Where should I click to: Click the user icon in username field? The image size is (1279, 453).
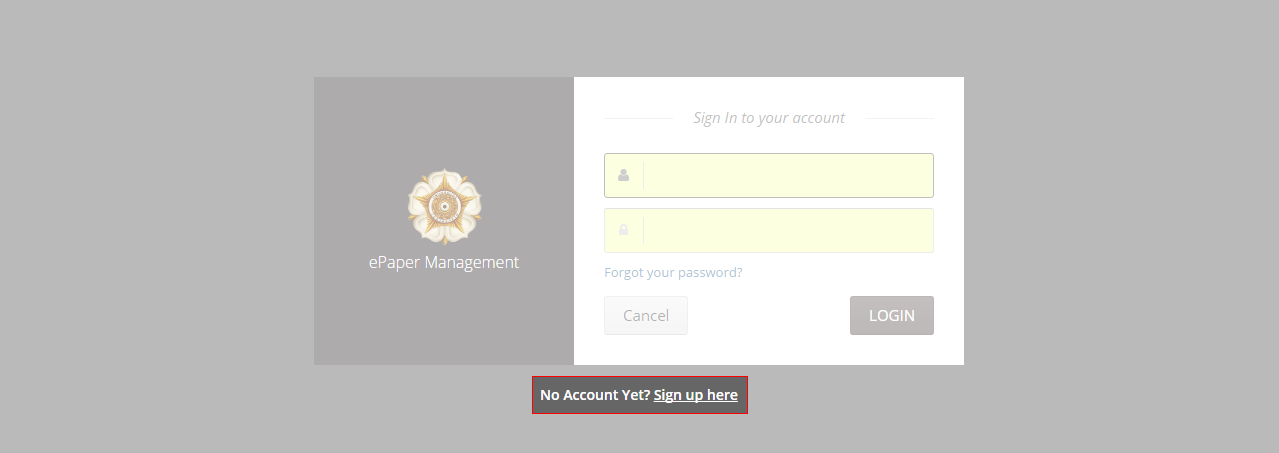(623, 176)
